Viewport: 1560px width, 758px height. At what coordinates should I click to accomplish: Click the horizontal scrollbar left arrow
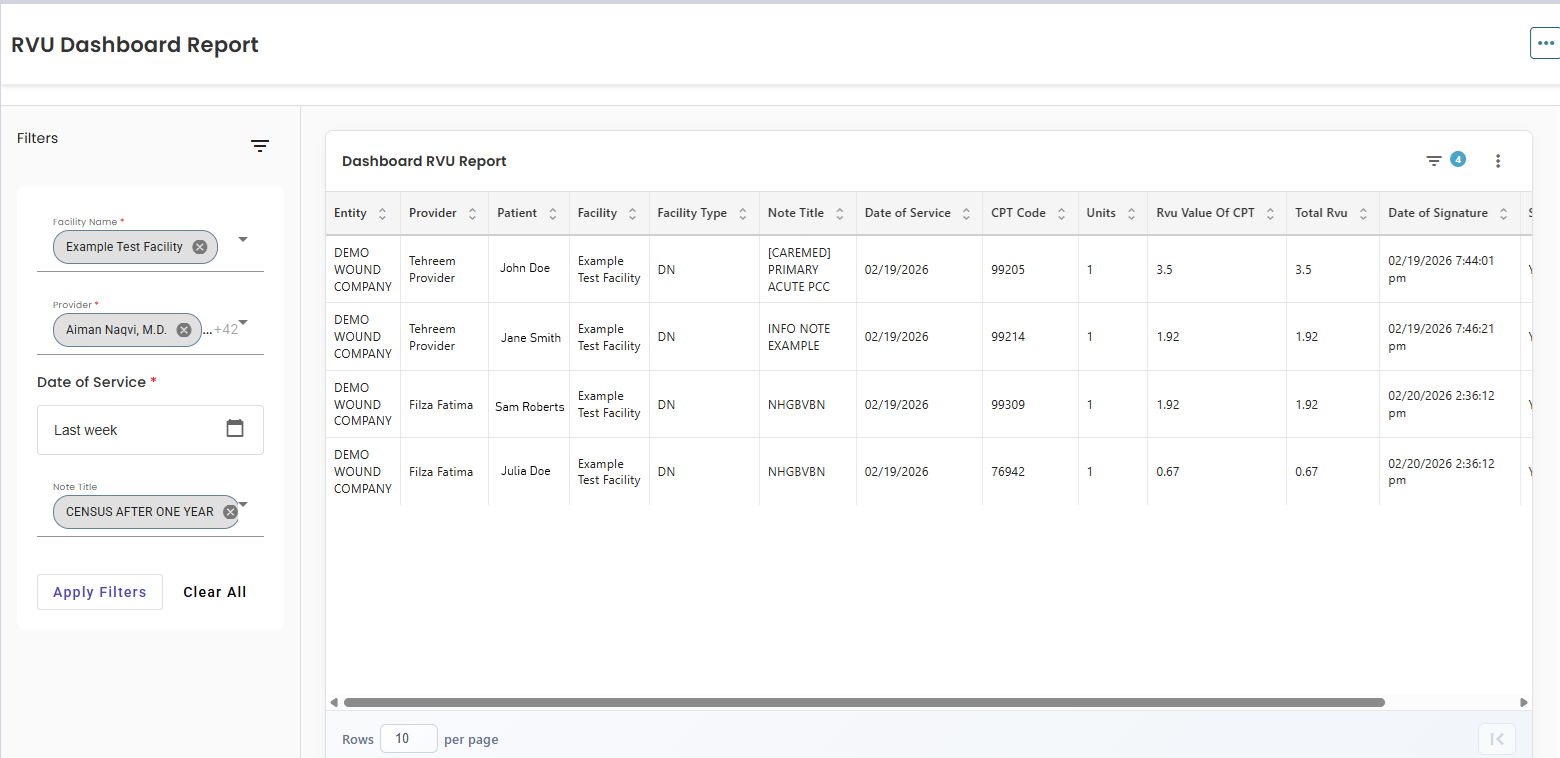[334, 702]
